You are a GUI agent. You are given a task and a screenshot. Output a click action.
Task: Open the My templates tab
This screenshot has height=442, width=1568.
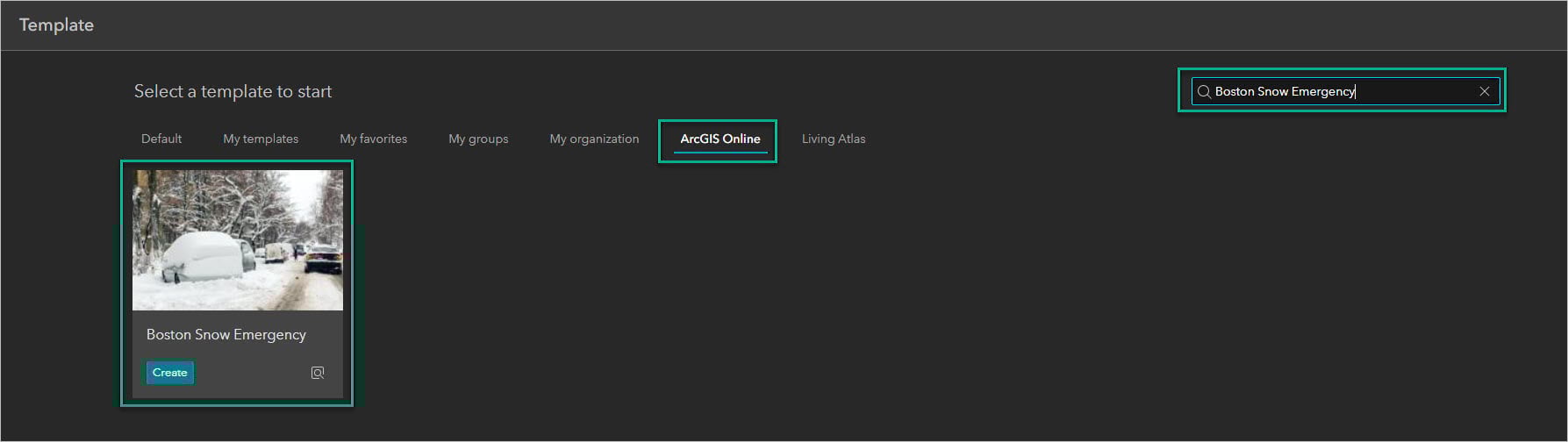pos(261,139)
